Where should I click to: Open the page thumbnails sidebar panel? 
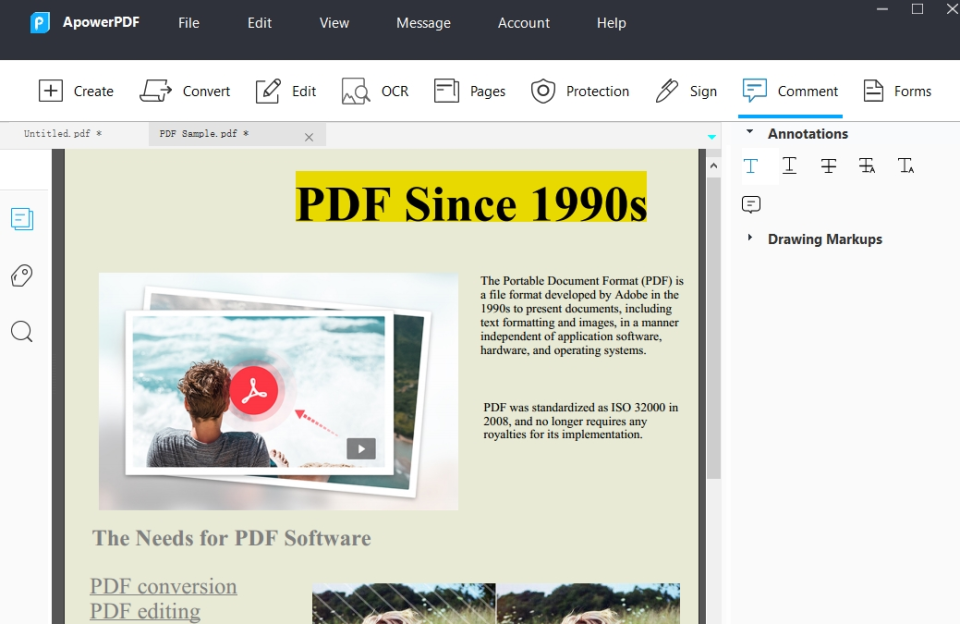pos(22,218)
